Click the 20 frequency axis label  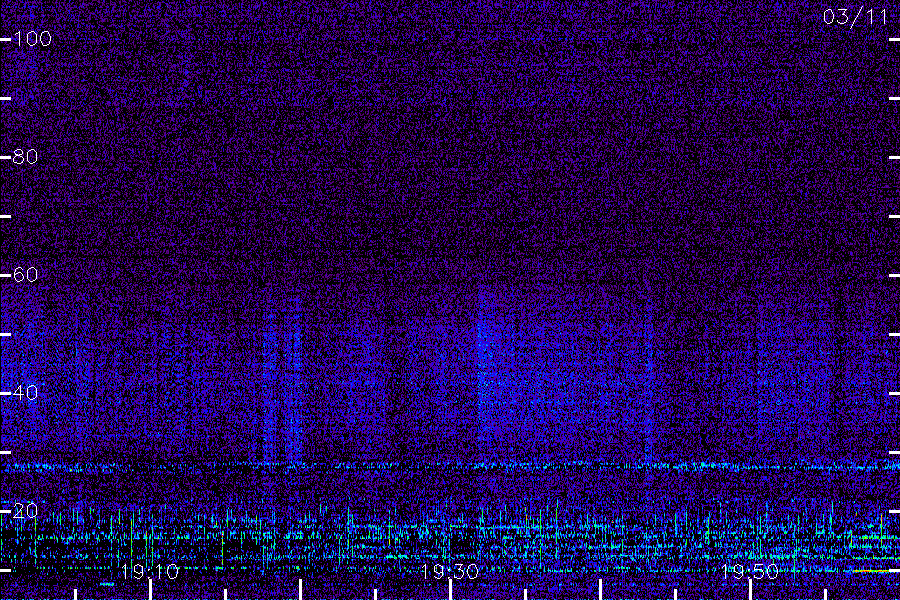25,510
